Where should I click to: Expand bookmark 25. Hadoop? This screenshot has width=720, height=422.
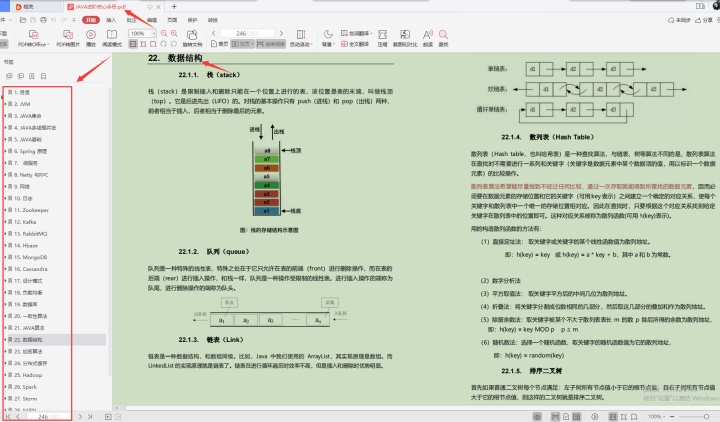(5, 375)
